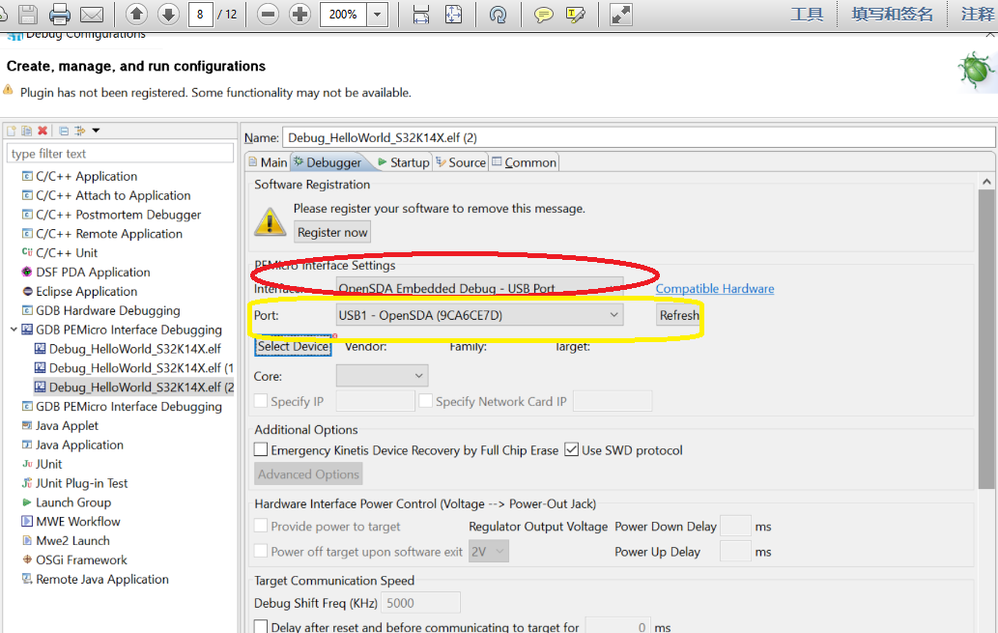The width and height of the screenshot is (998, 633).
Task: Toggle the Specify Network Card IP checkbox
Action: point(426,401)
